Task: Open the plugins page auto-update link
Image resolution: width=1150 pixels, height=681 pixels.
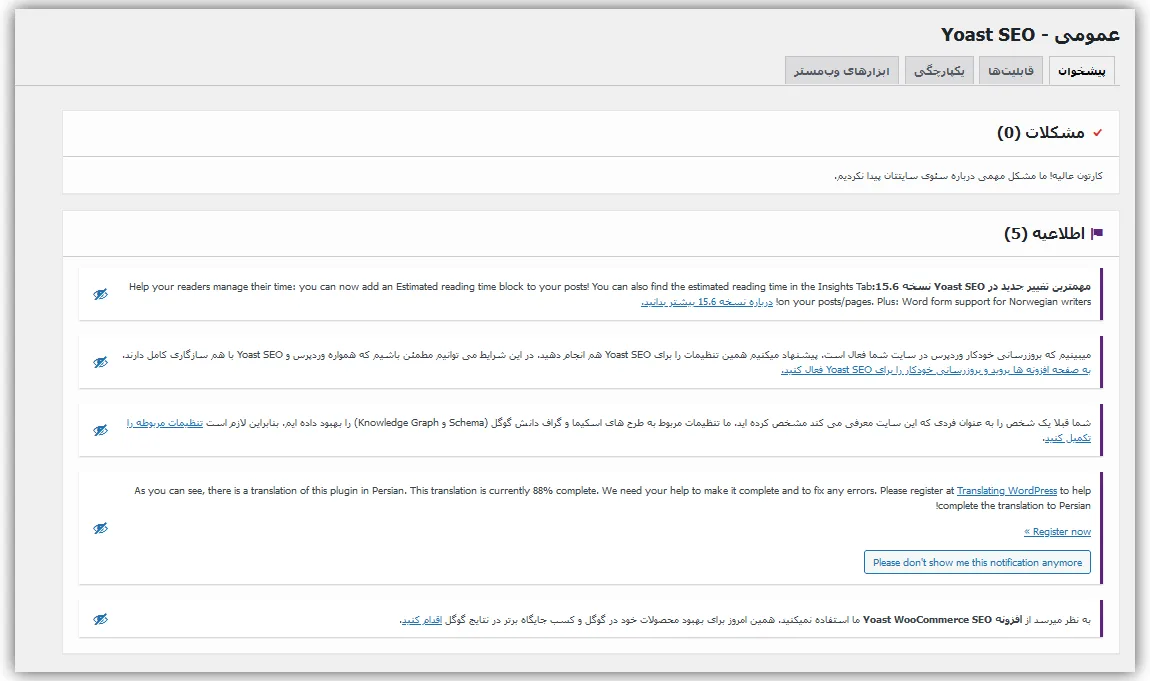Action: pos(936,370)
